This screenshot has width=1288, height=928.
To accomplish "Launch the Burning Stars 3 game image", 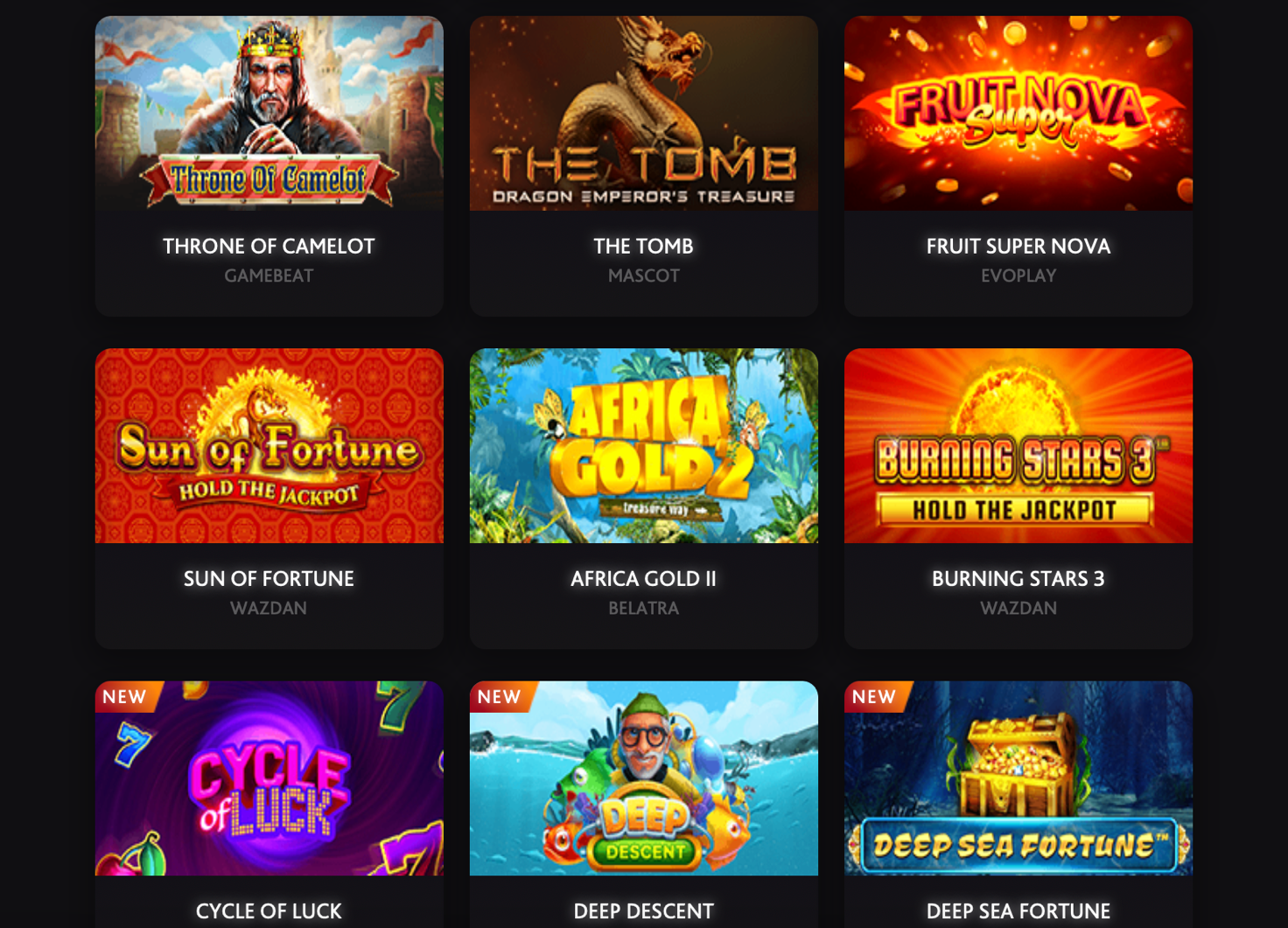I will pyautogui.click(x=1018, y=446).
